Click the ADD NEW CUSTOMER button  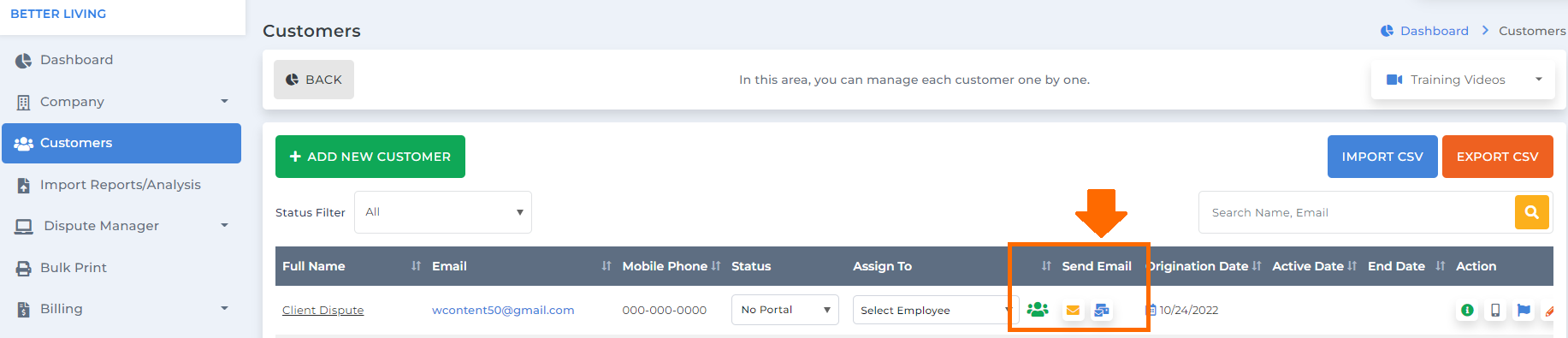[x=370, y=157]
